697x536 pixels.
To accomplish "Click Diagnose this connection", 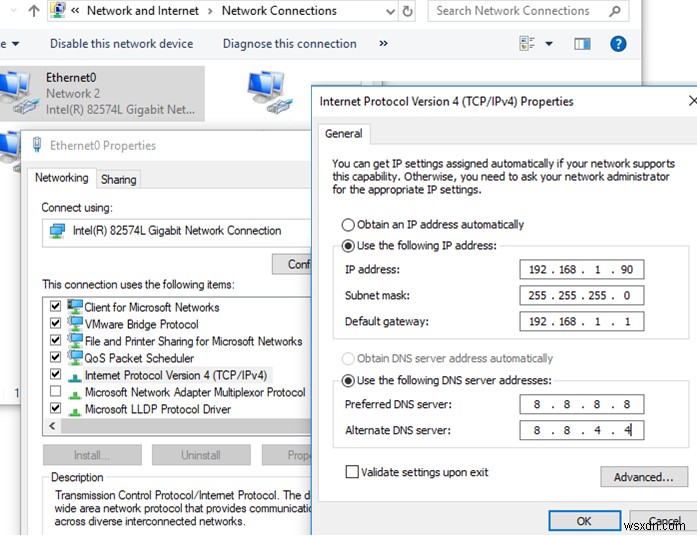I will 289,44.
